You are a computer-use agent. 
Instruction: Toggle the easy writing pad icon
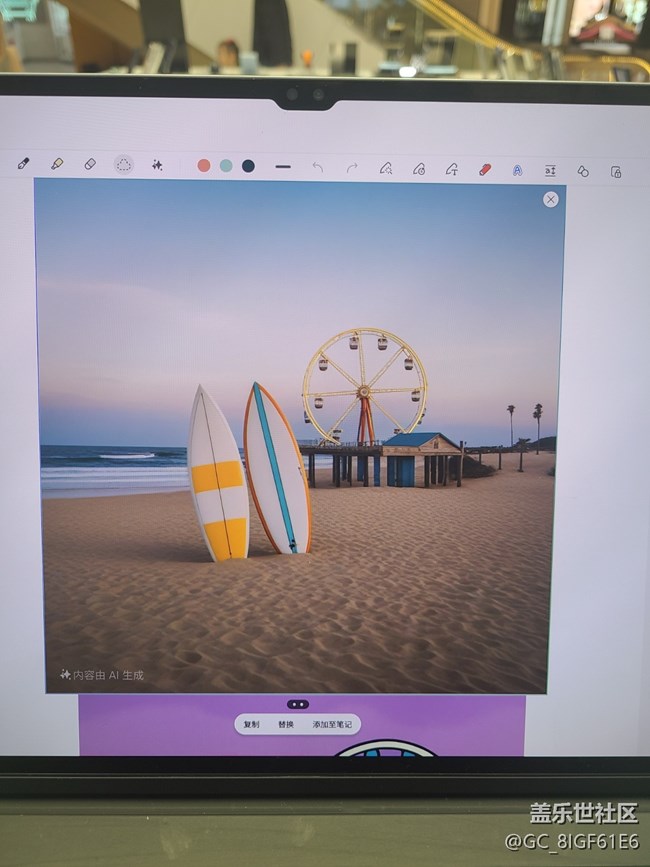click(551, 171)
